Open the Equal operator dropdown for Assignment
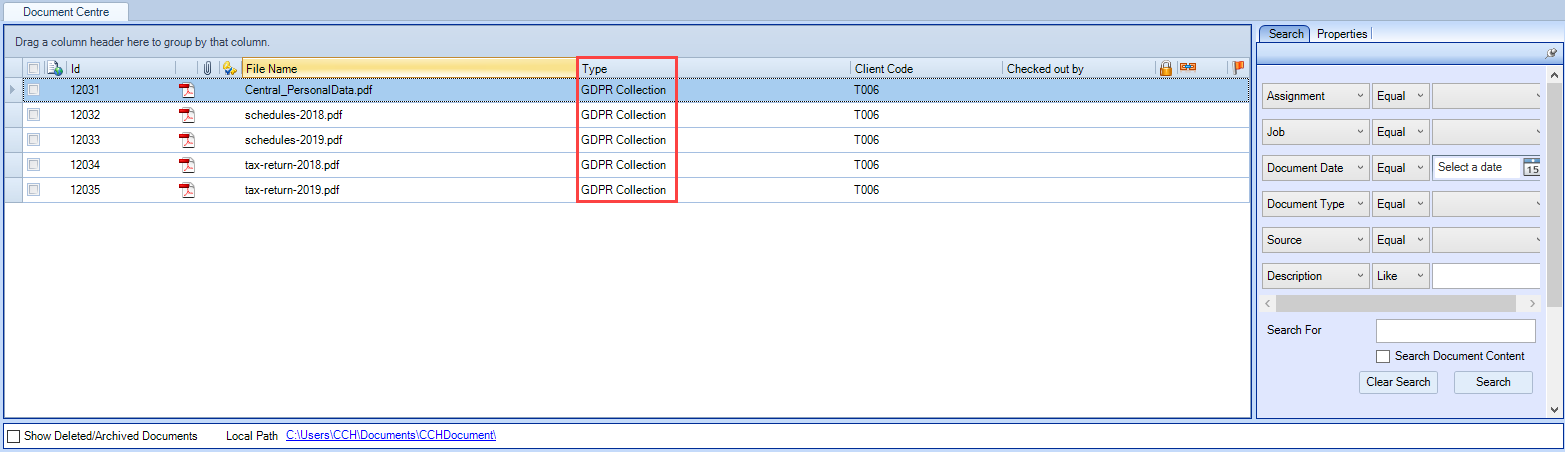 click(1401, 96)
